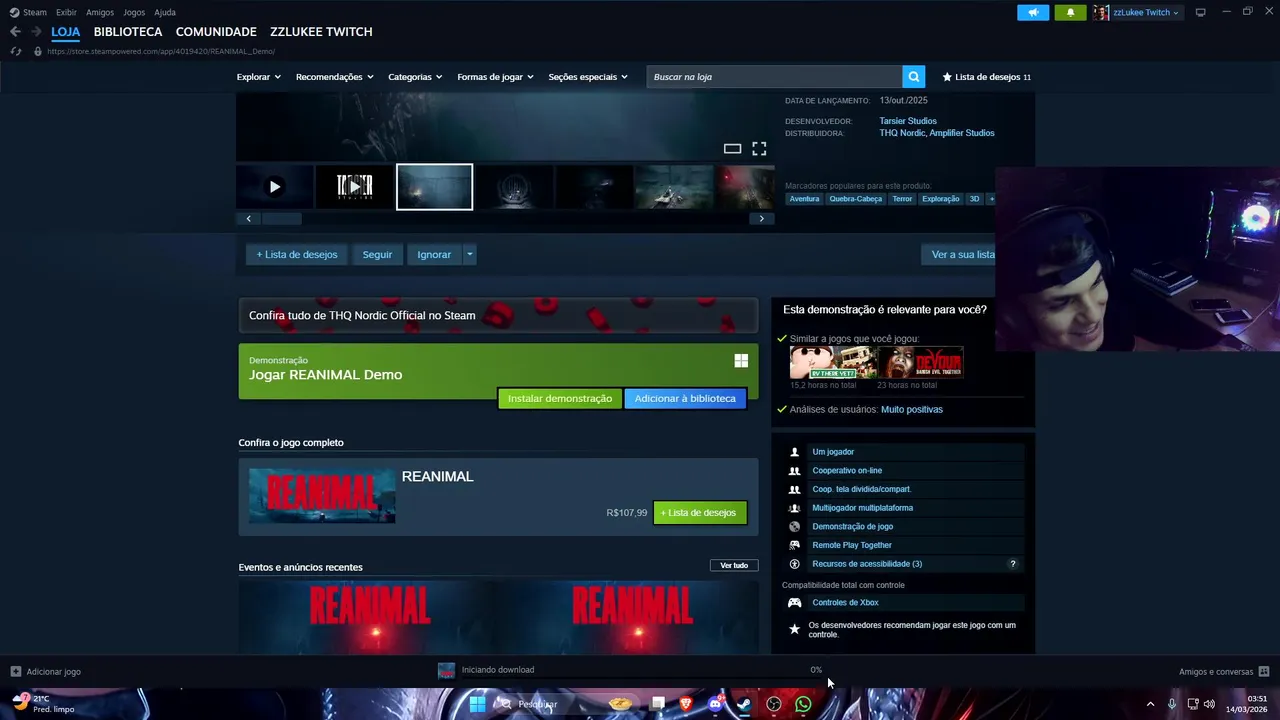Image resolution: width=1280 pixels, height=720 pixels.
Task: Click the Xbox controller icon row
Action: [x=903, y=603]
